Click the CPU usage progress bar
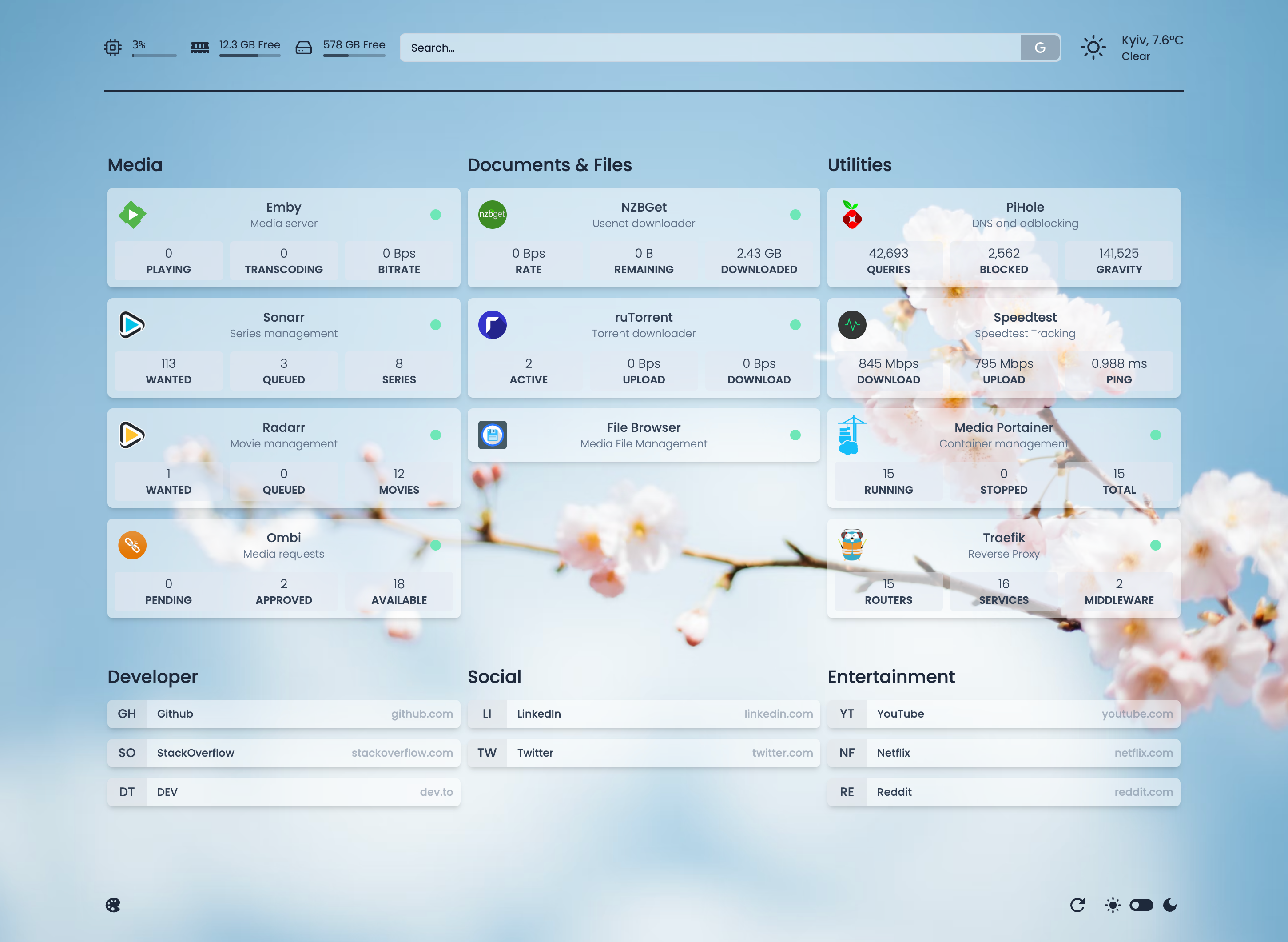This screenshot has height=942, width=1288. 154,55
